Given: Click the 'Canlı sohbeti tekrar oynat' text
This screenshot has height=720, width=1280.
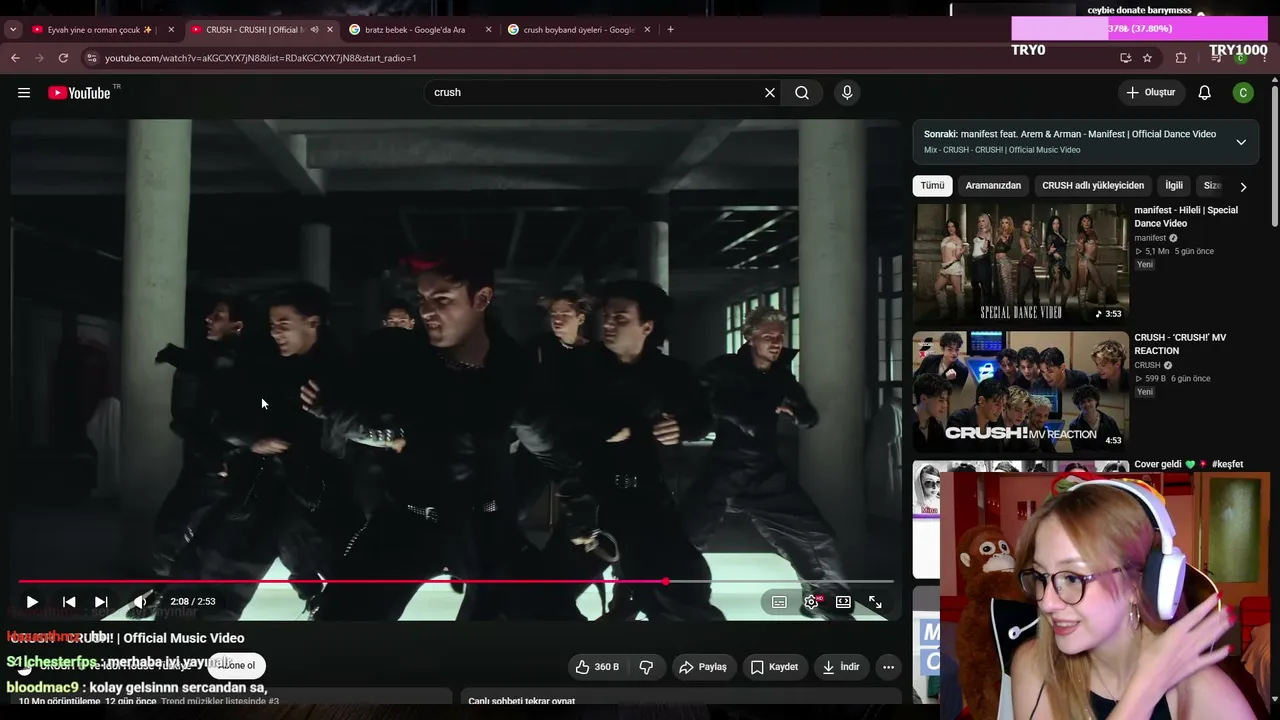Looking at the screenshot, I should (x=522, y=702).
